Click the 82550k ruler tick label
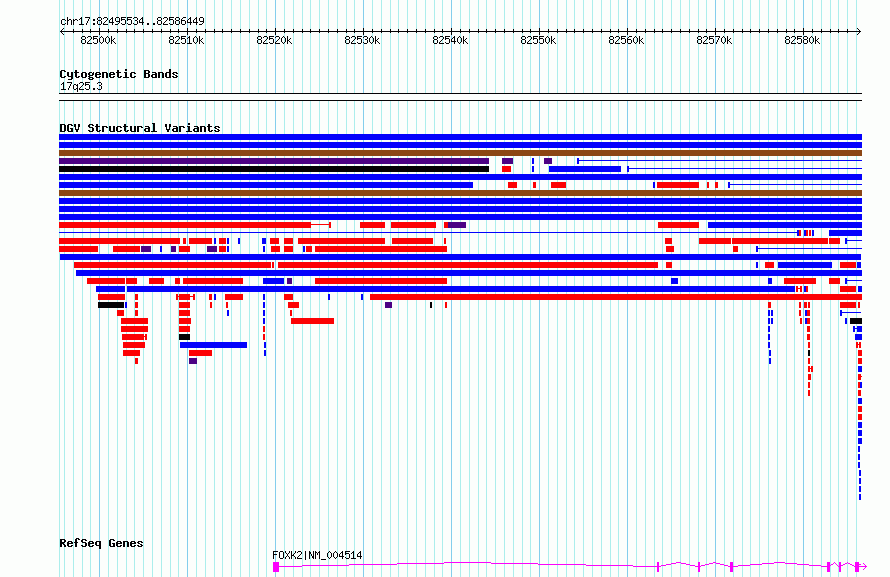890x577 pixels. click(x=538, y=41)
